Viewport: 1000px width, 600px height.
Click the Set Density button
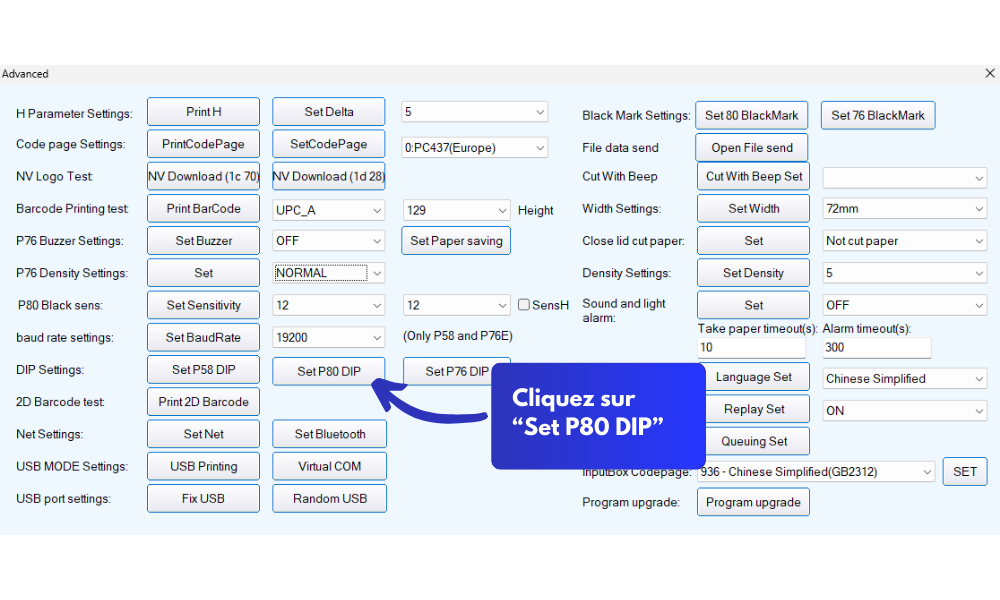[753, 273]
